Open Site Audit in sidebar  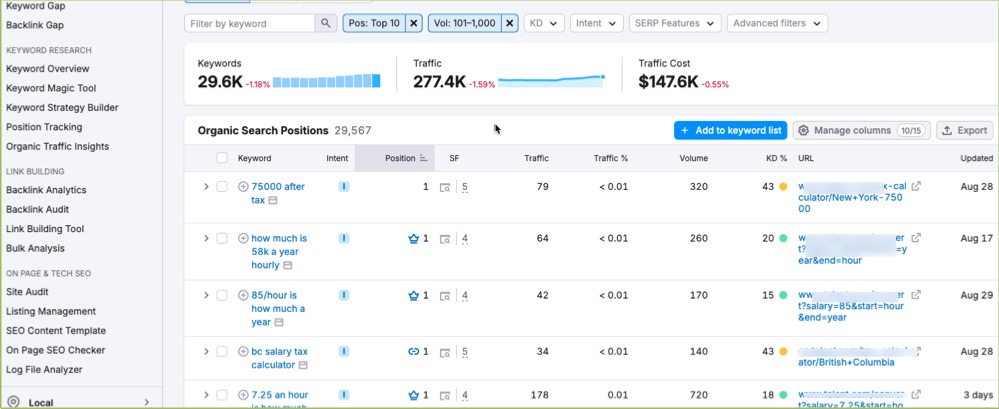27,292
